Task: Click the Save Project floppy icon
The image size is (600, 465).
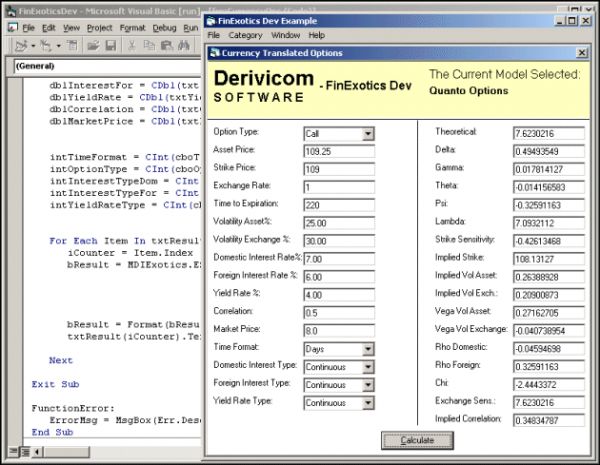Action: (x=111, y=46)
